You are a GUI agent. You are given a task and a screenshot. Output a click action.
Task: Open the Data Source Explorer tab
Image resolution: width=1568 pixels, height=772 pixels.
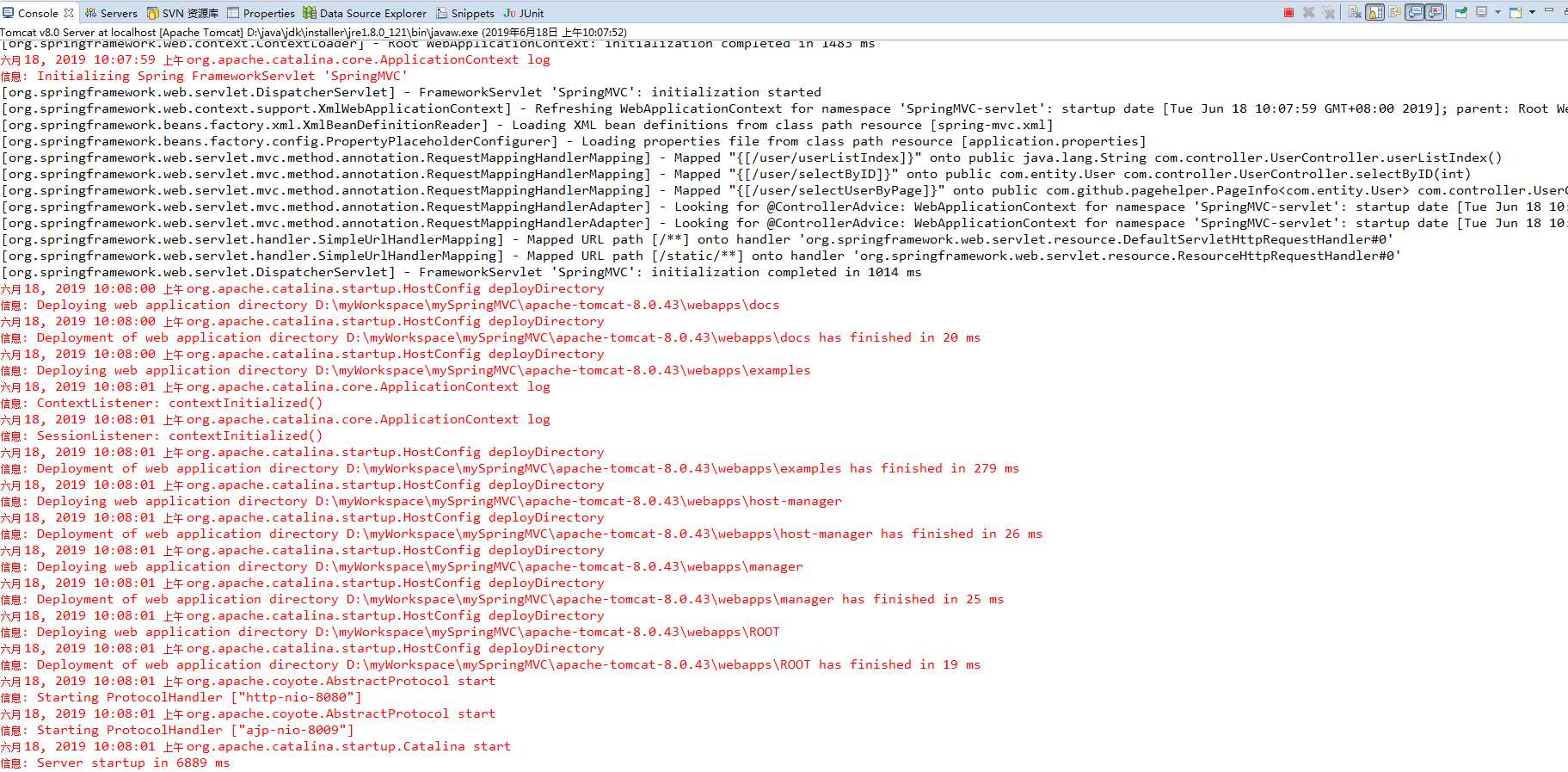click(x=365, y=13)
